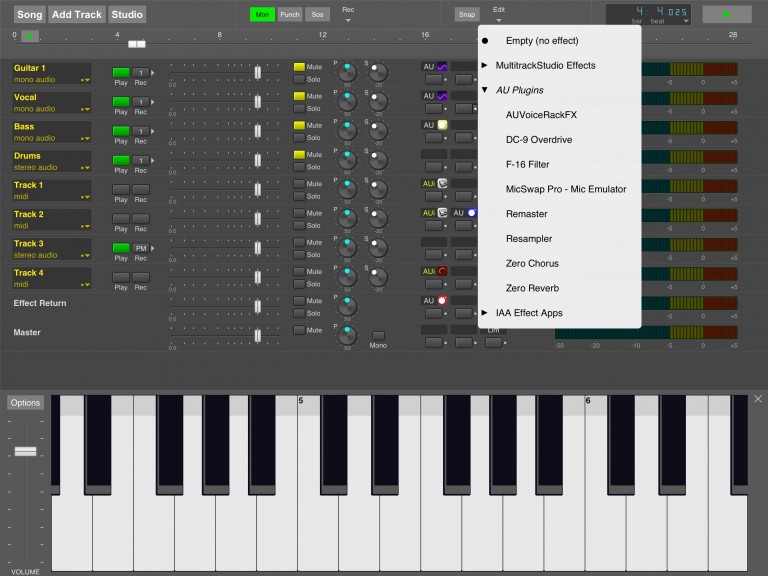Open the AUi instrument icon on Track 1
This screenshot has height=576, width=768.
tap(442, 184)
